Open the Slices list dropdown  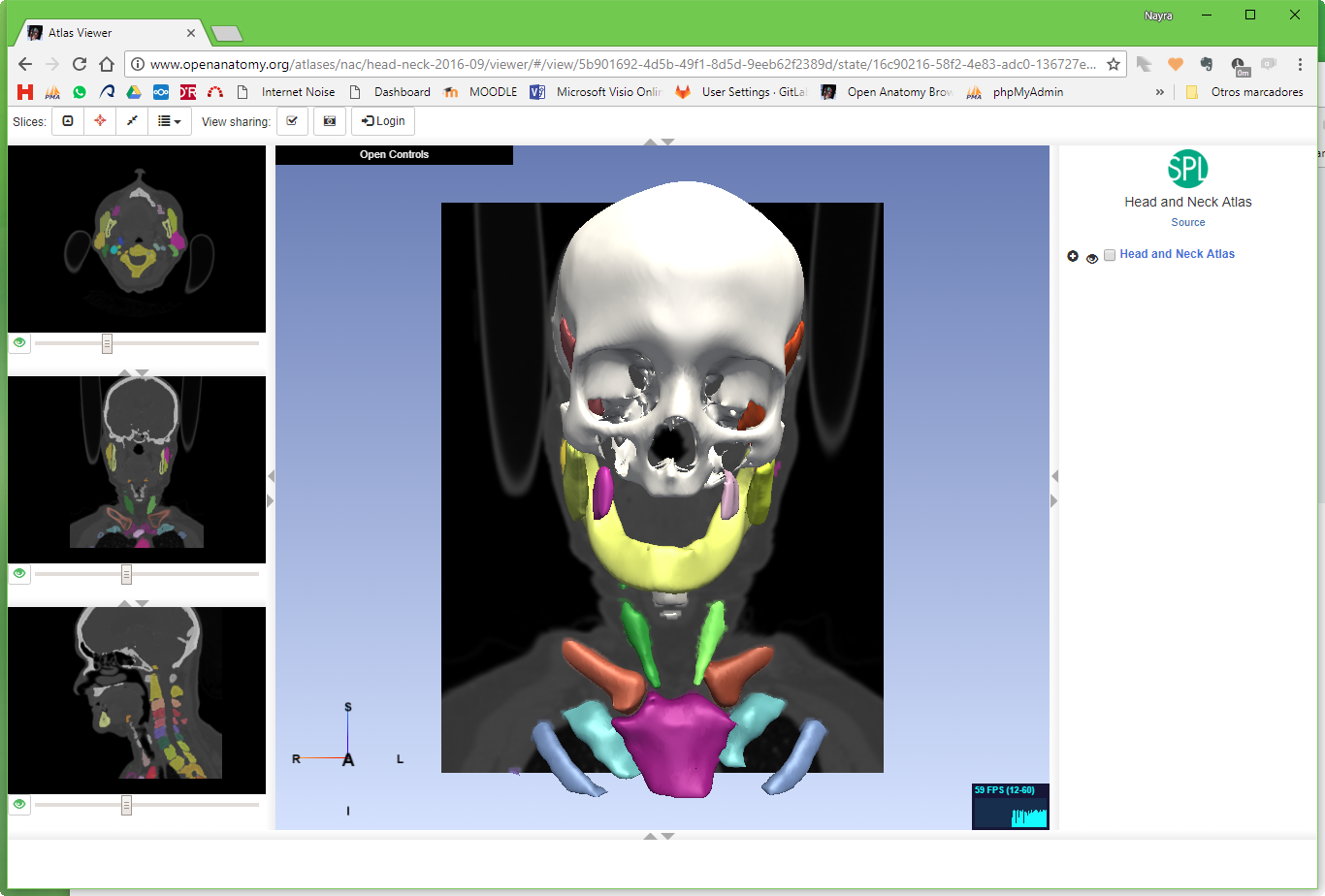point(170,121)
